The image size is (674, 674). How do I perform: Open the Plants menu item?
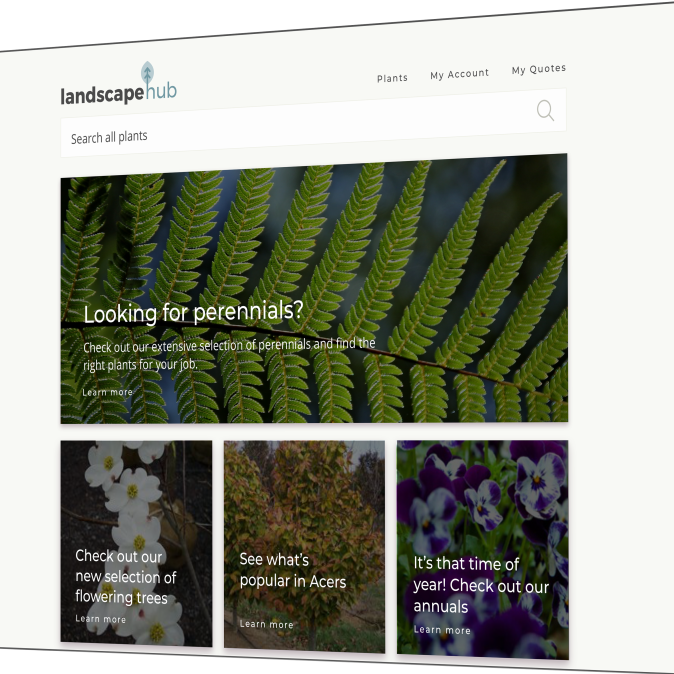[392, 78]
